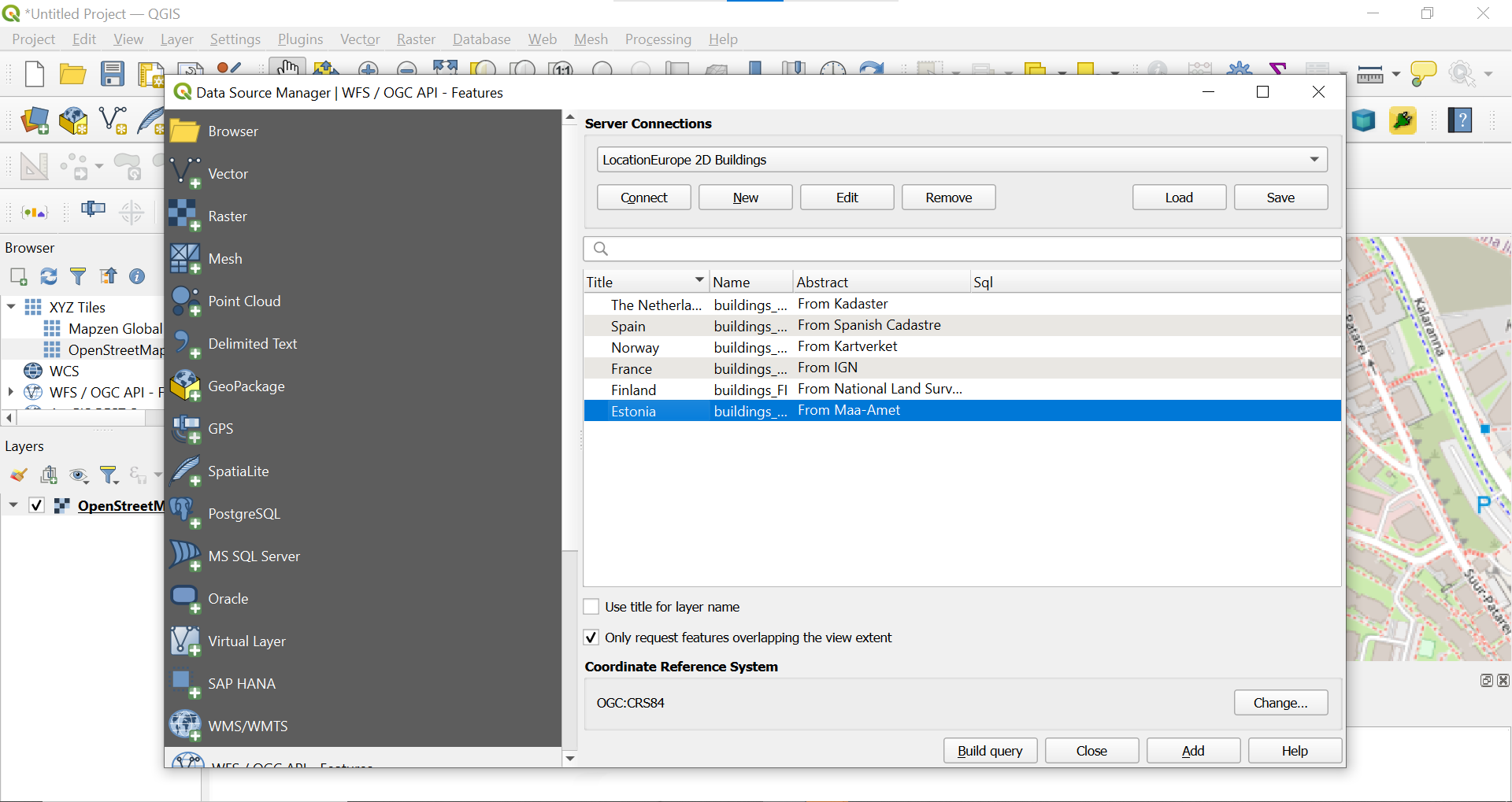Click the sidebar scroll down arrow
The image size is (1512, 802).
pos(570,759)
